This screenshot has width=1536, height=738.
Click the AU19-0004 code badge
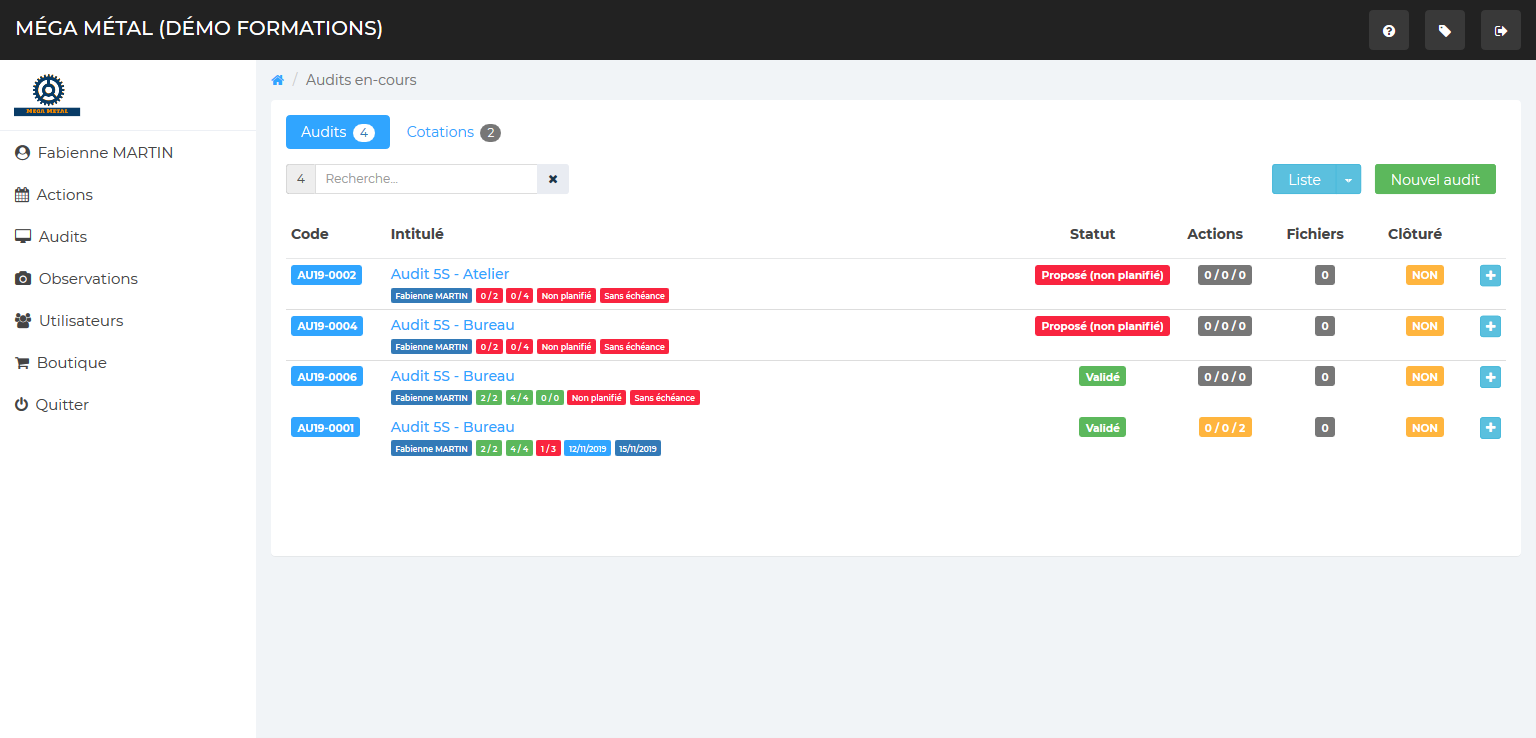click(326, 326)
